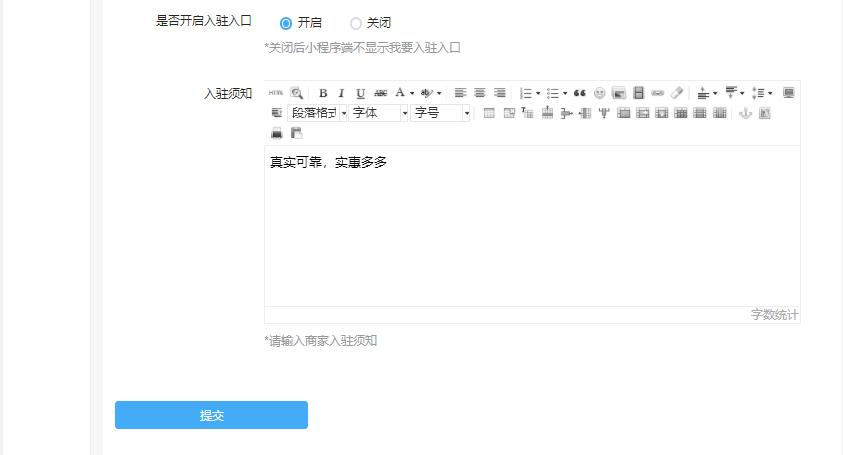This screenshot has width=843, height=455.
Task: Set spacing after paragraph
Action: [731, 93]
